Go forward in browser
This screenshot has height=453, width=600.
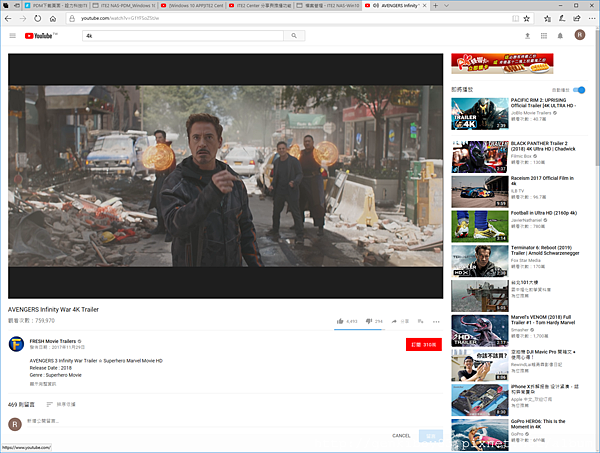pyautogui.click(x=23, y=18)
